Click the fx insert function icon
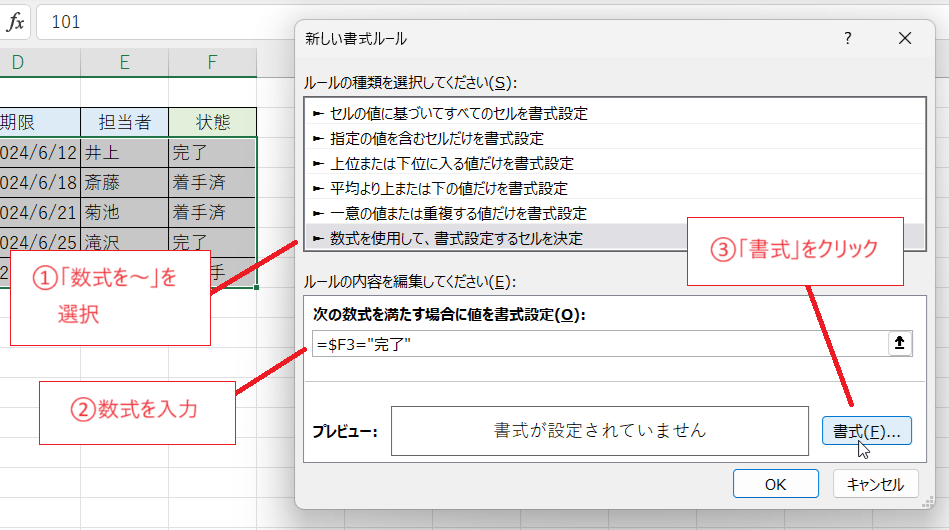This screenshot has height=530, width=949. click(16, 22)
